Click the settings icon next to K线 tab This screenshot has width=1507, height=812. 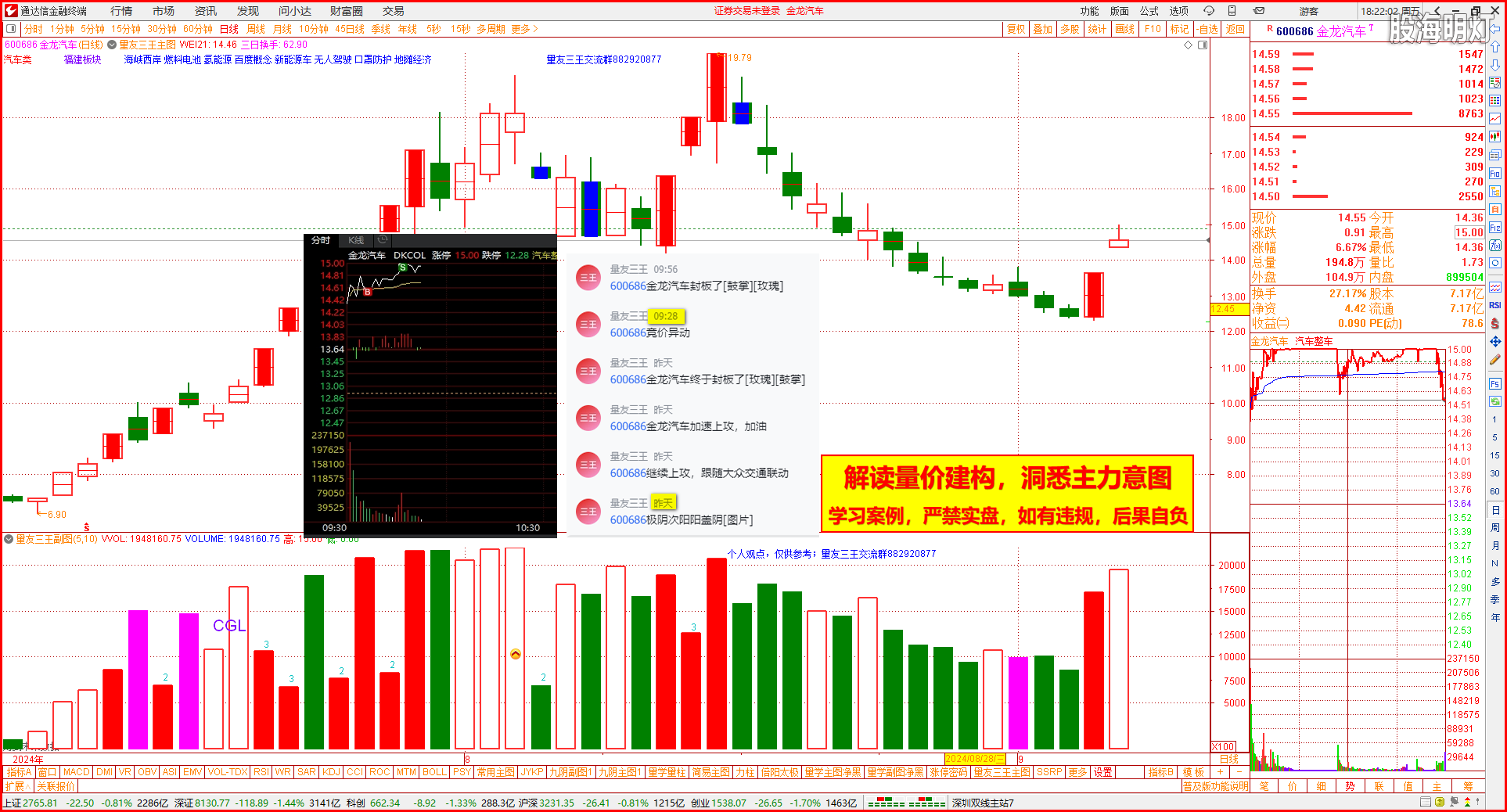[383, 240]
